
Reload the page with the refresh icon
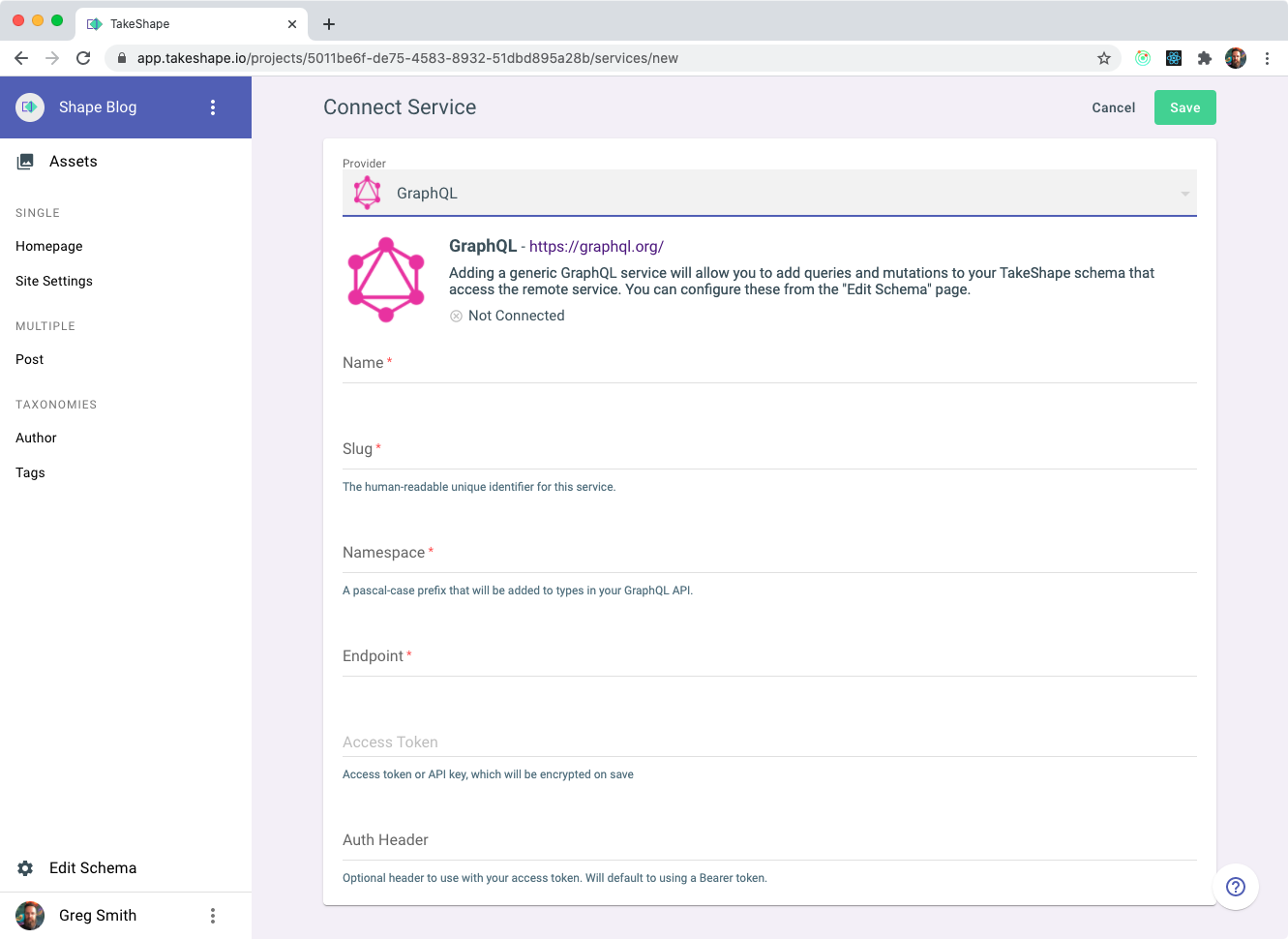click(x=83, y=58)
